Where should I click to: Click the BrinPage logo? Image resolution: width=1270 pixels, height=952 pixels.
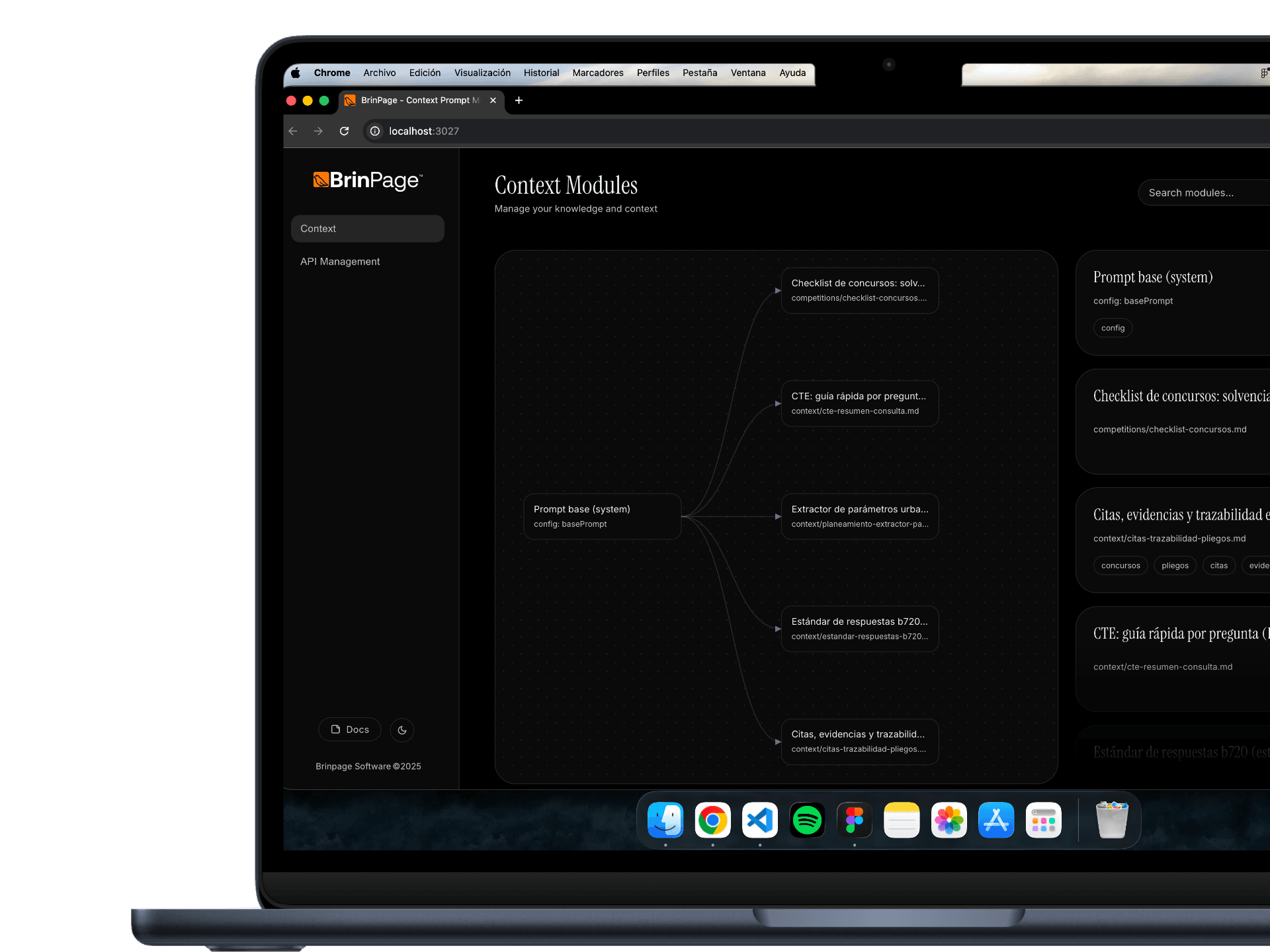[368, 180]
